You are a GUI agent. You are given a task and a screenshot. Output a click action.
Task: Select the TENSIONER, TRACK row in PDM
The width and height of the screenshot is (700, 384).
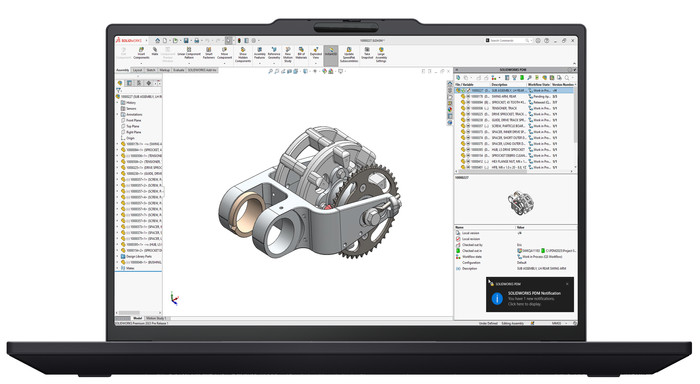click(x=513, y=108)
